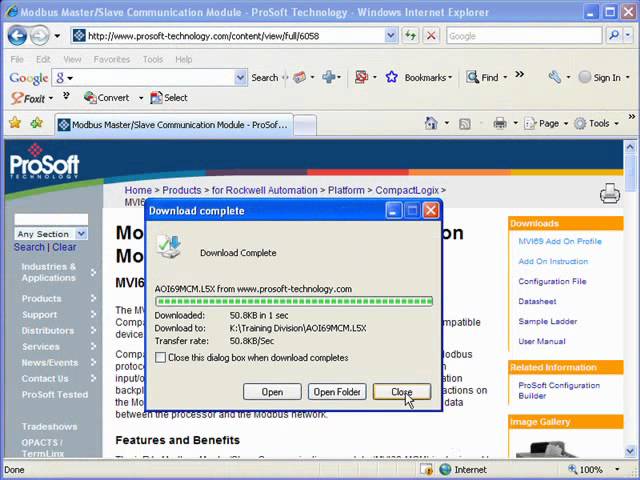Click the Google search box in the browser's top-right corner
Image resolution: width=640 pixels, height=480 pixels.
click(524, 36)
